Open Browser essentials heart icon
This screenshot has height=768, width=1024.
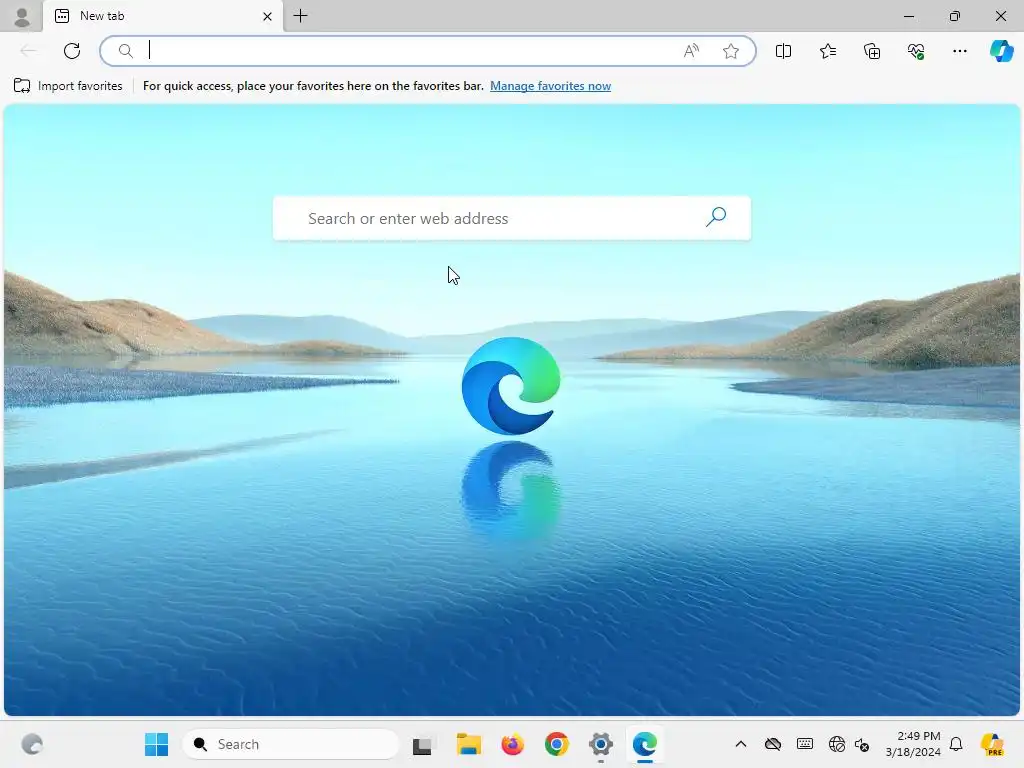click(x=916, y=51)
